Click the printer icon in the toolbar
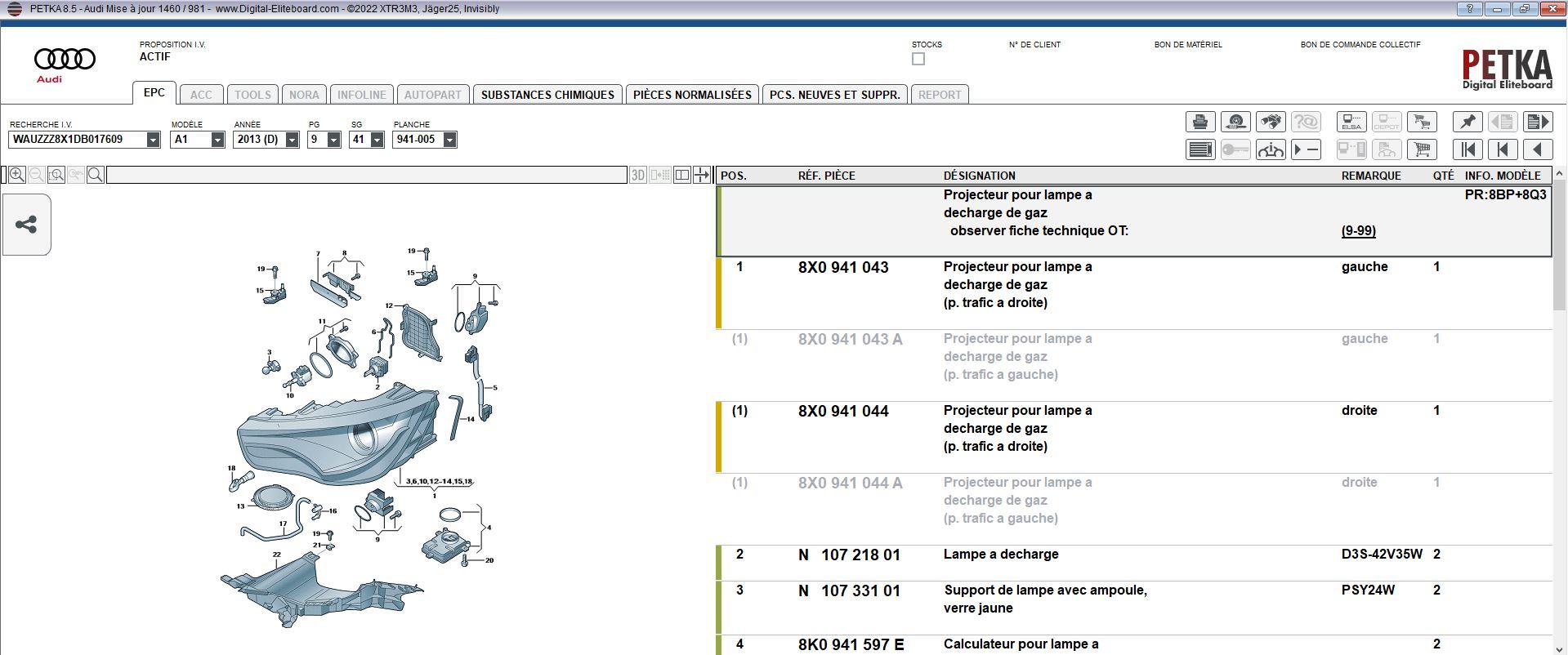Image resolution: width=1568 pixels, height=655 pixels. pos(1200,122)
